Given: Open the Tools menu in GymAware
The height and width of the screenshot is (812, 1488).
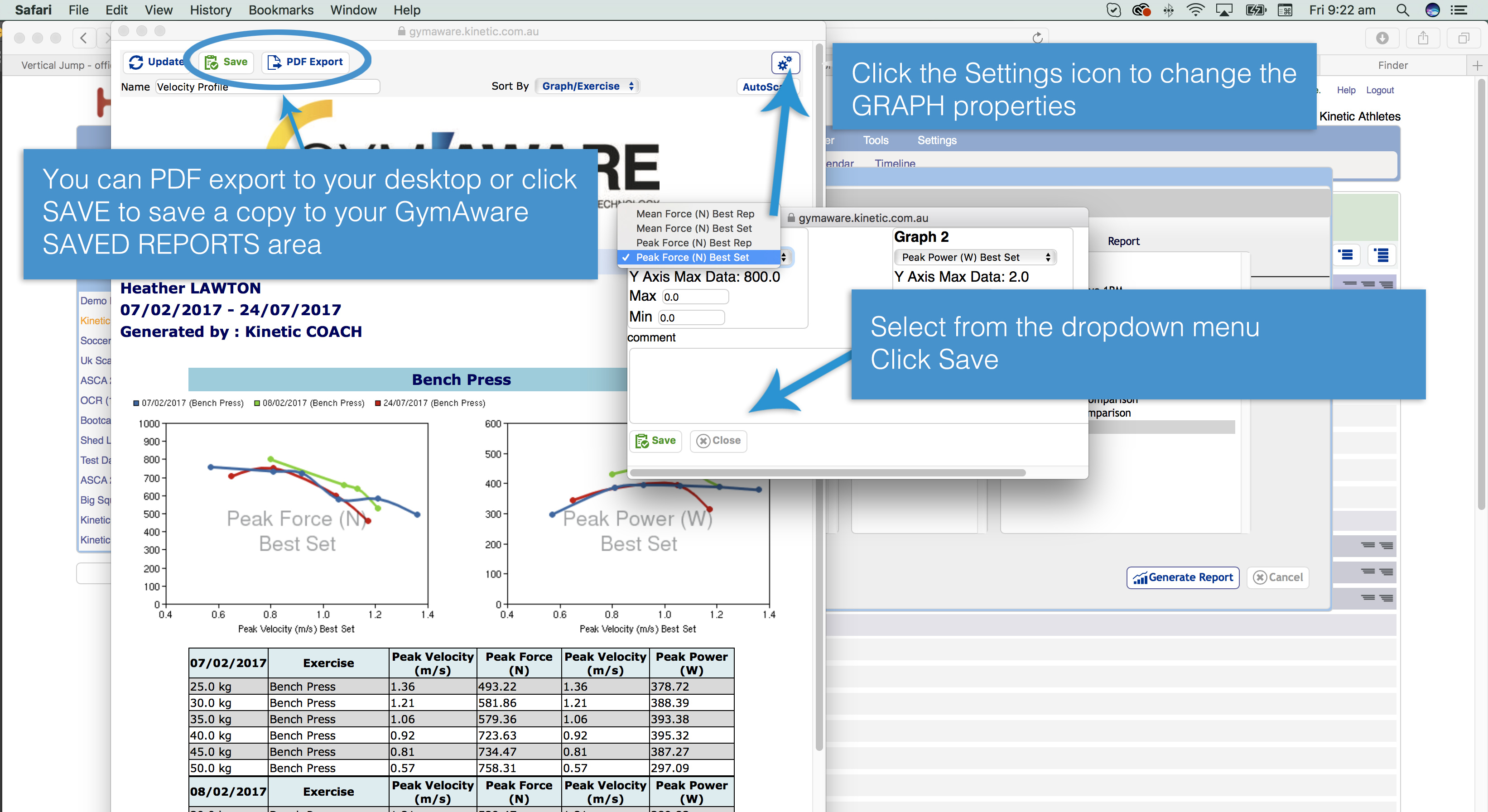Looking at the screenshot, I should (x=876, y=140).
